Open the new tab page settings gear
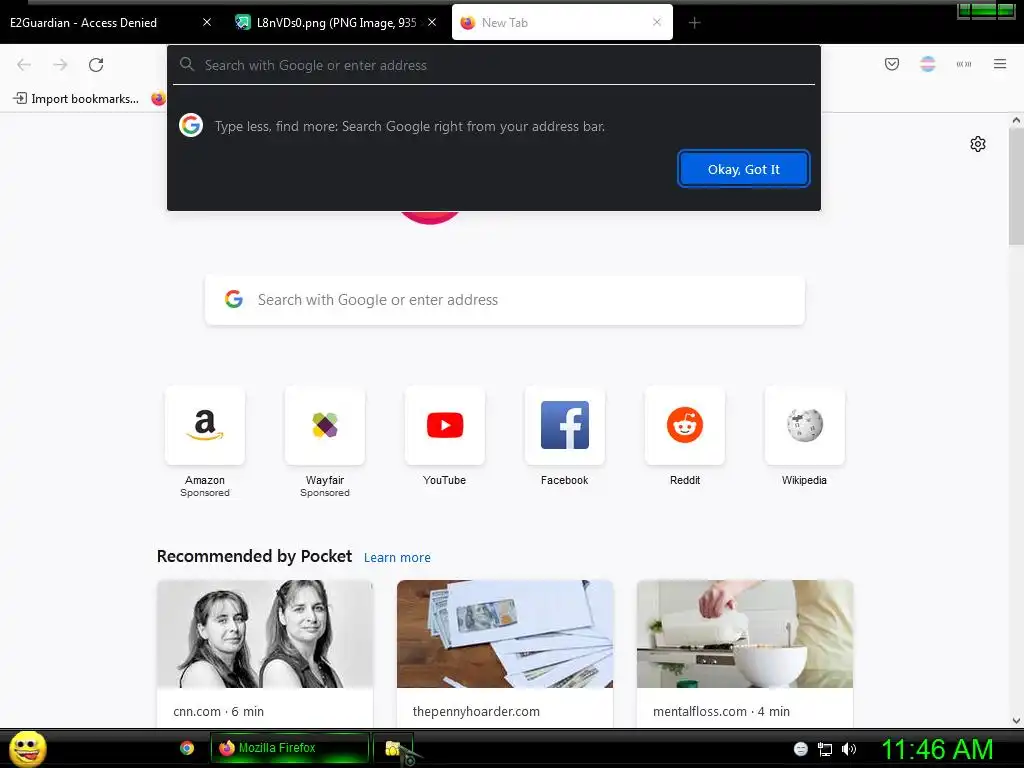This screenshot has width=1024, height=768. [977, 144]
